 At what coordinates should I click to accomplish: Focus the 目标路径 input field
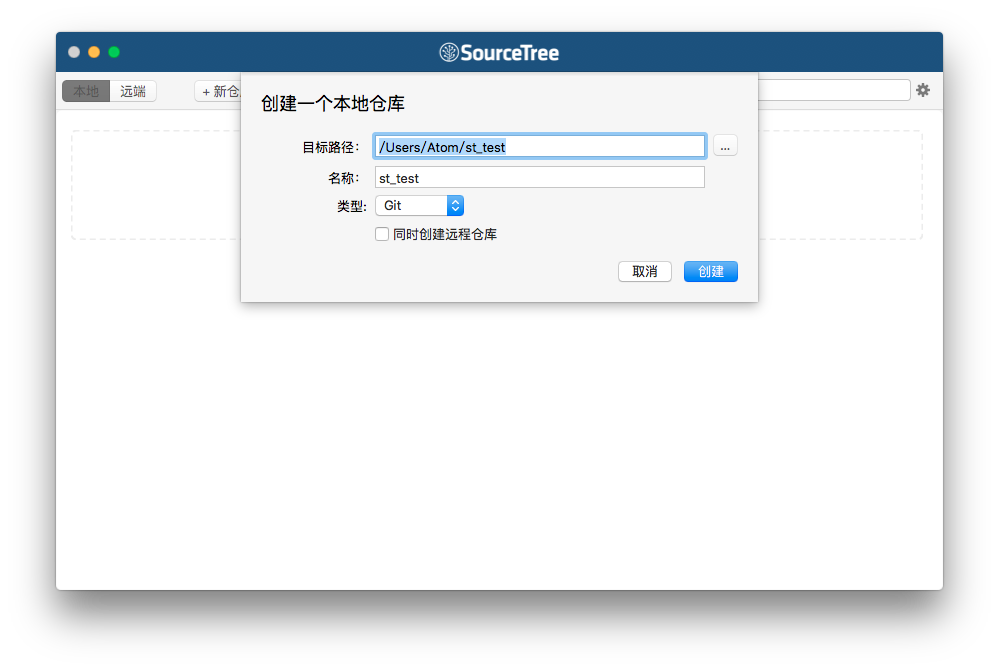pos(540,146)
